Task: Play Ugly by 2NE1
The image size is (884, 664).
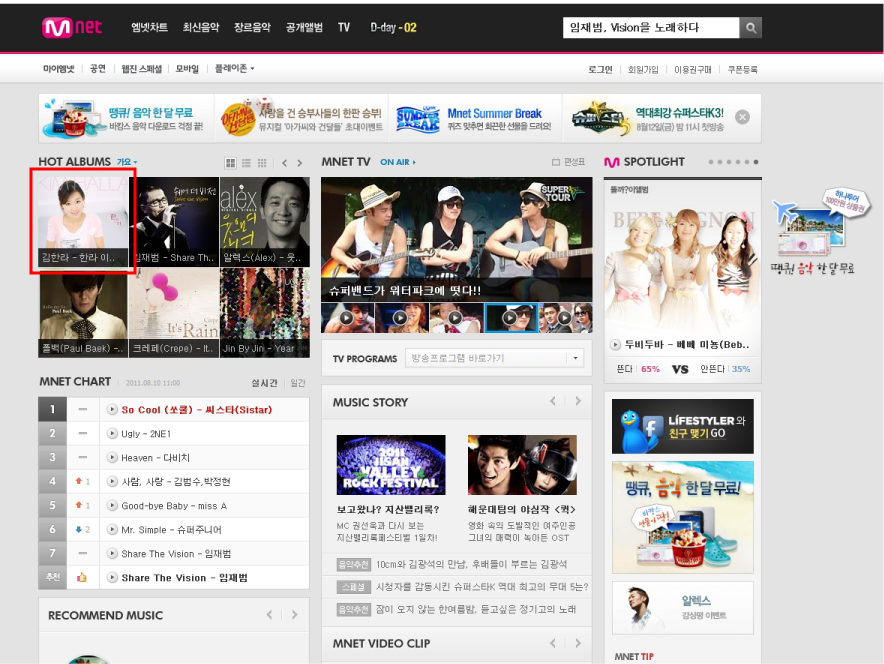Action: click(112, 433)
